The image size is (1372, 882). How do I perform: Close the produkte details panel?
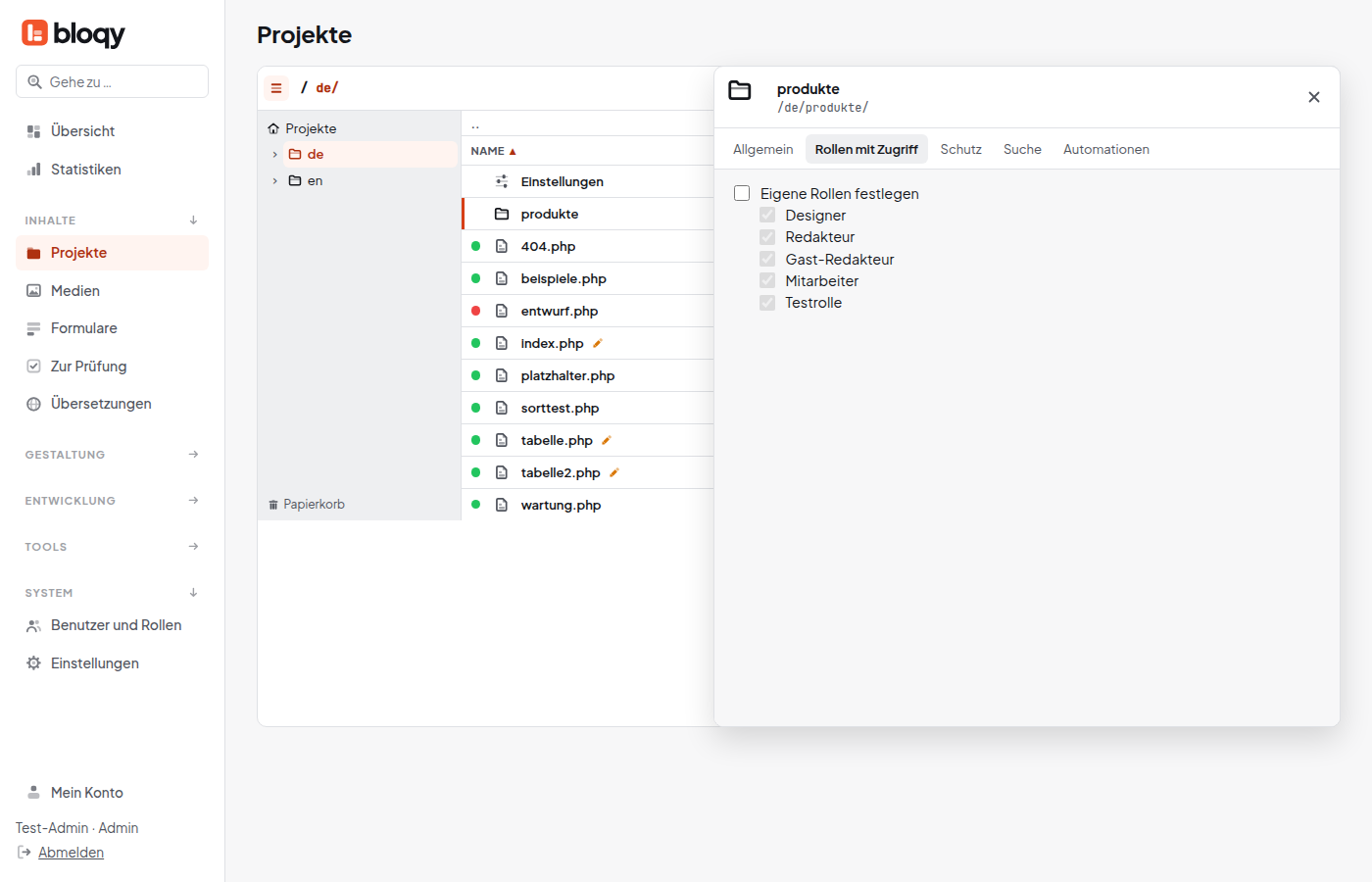coord(1314,97)
